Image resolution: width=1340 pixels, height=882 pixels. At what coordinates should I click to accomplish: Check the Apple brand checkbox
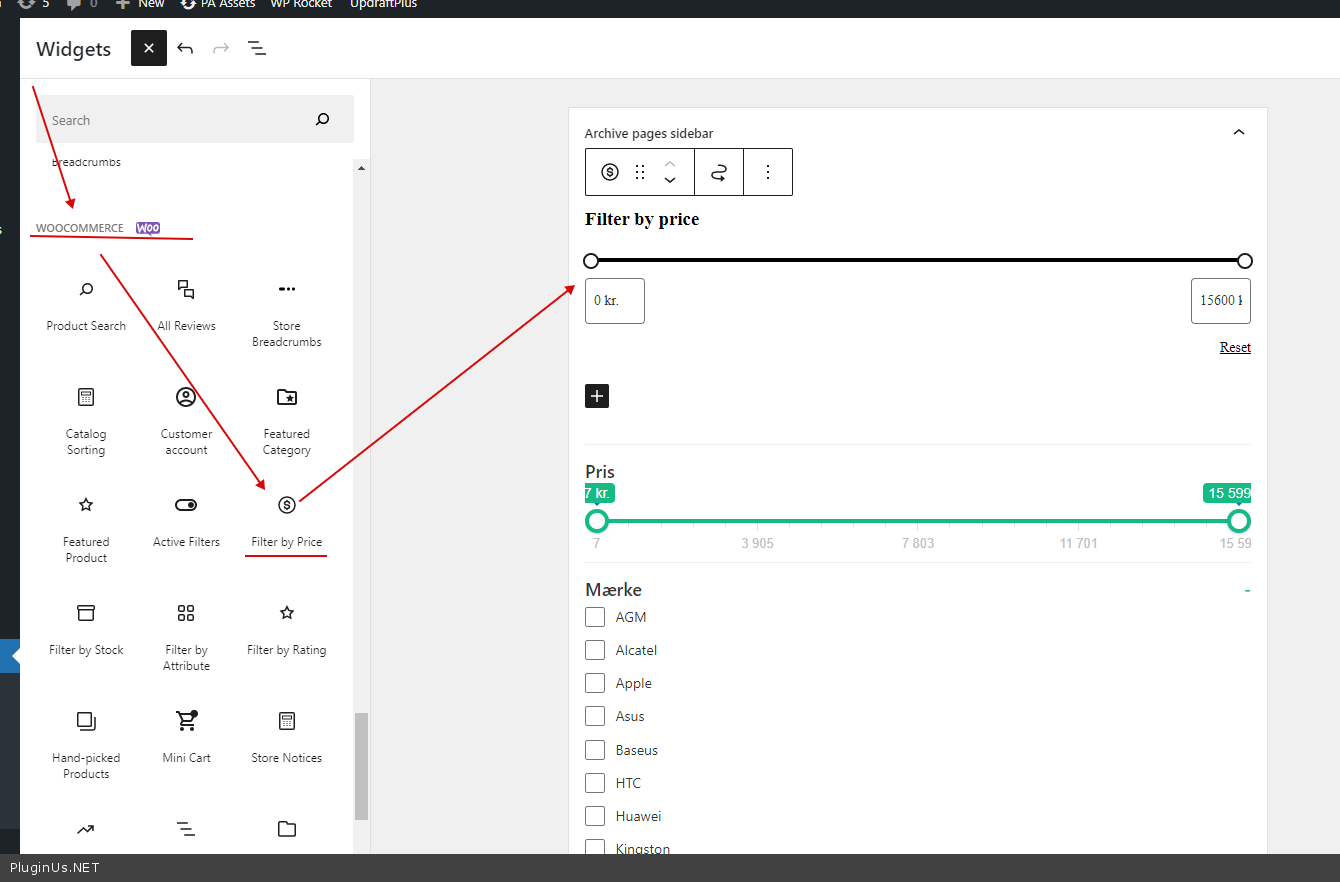595,683
